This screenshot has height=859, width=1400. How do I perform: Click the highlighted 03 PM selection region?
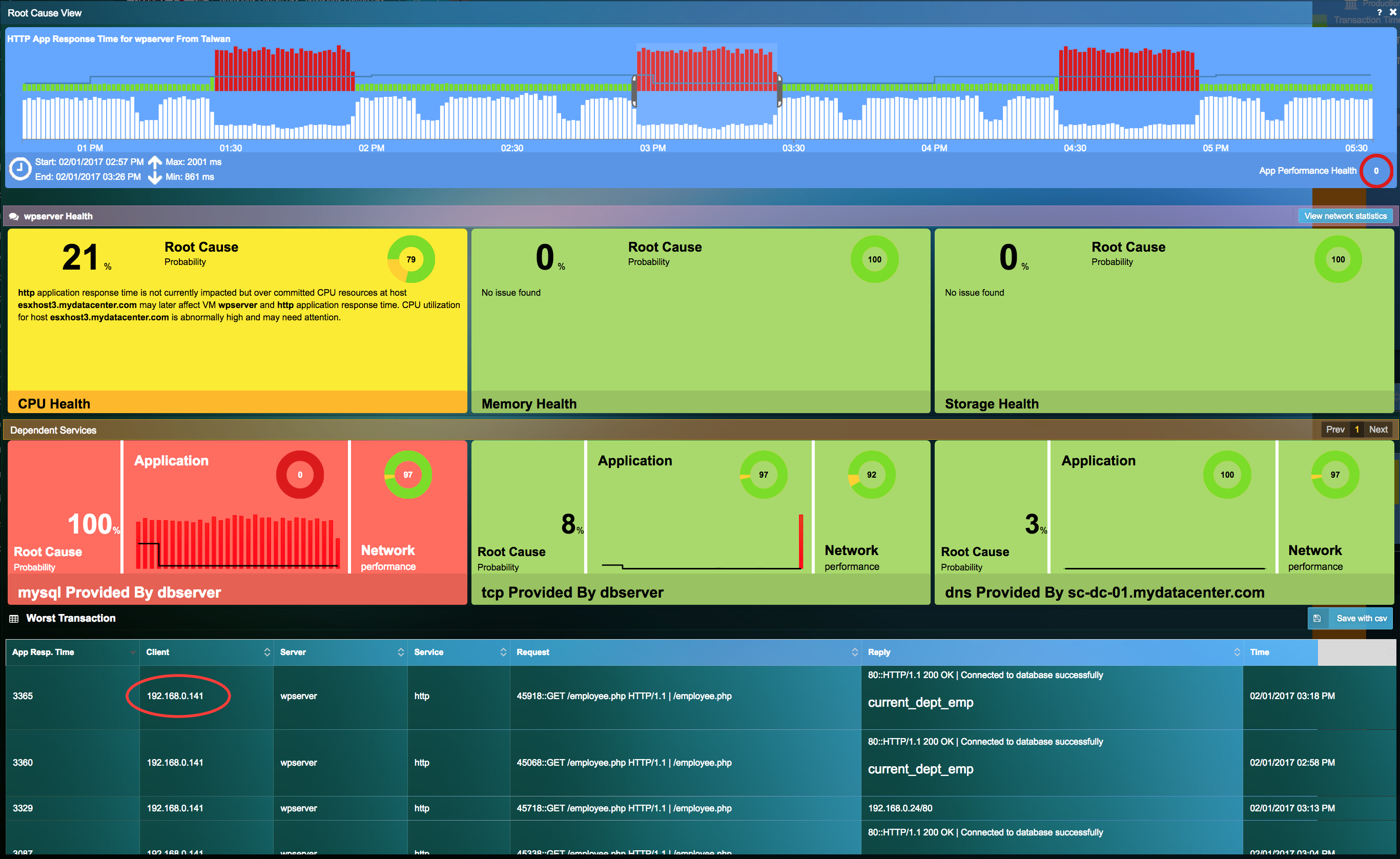707,91
